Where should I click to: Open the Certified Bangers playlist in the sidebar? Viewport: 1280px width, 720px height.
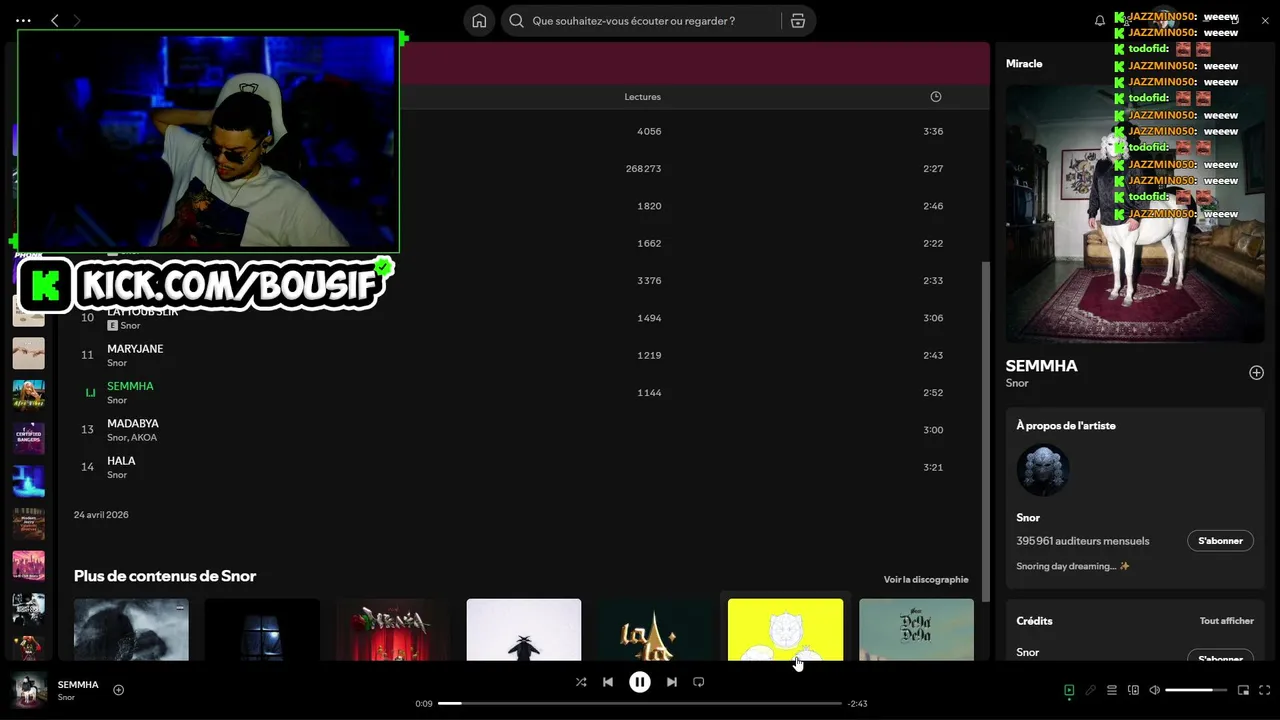click(x=28, y=439)
